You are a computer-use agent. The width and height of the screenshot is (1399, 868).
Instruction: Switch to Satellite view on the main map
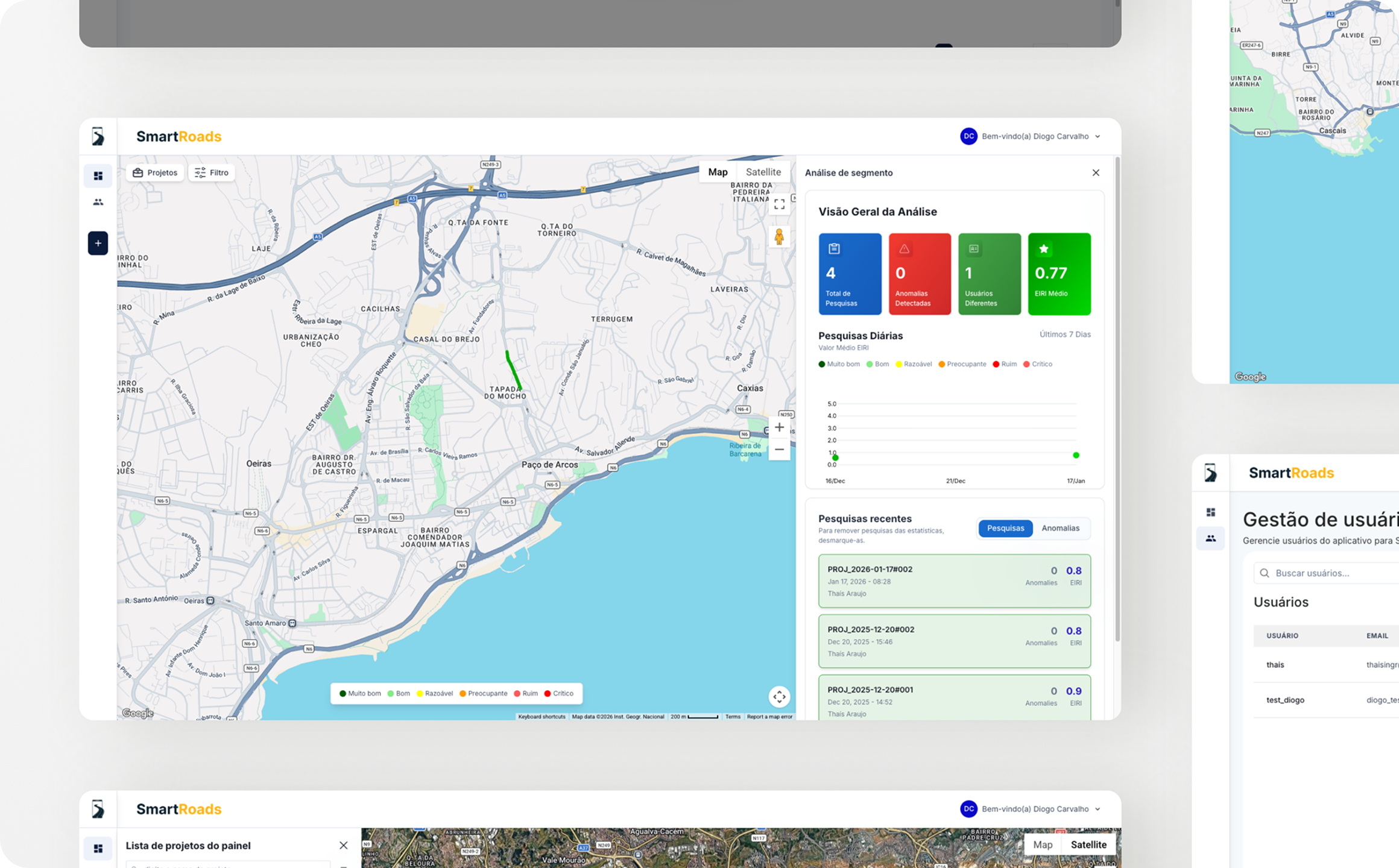pyautogui.click(x=763, y=172)
